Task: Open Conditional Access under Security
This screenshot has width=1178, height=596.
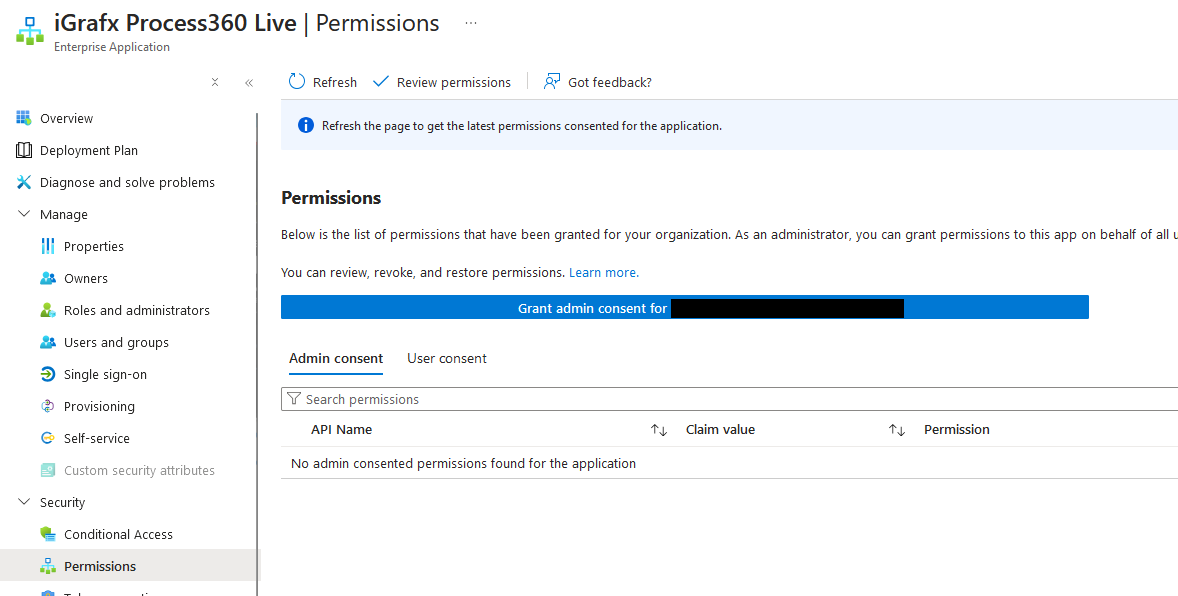Action: click(x=119, y=533)
